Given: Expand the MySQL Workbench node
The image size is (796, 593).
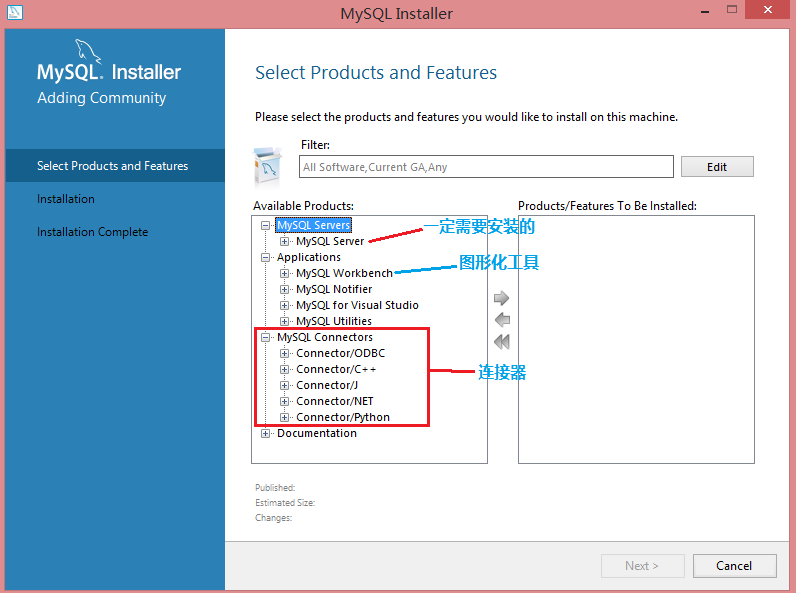Looking at the screenshot, I should 284,273.
